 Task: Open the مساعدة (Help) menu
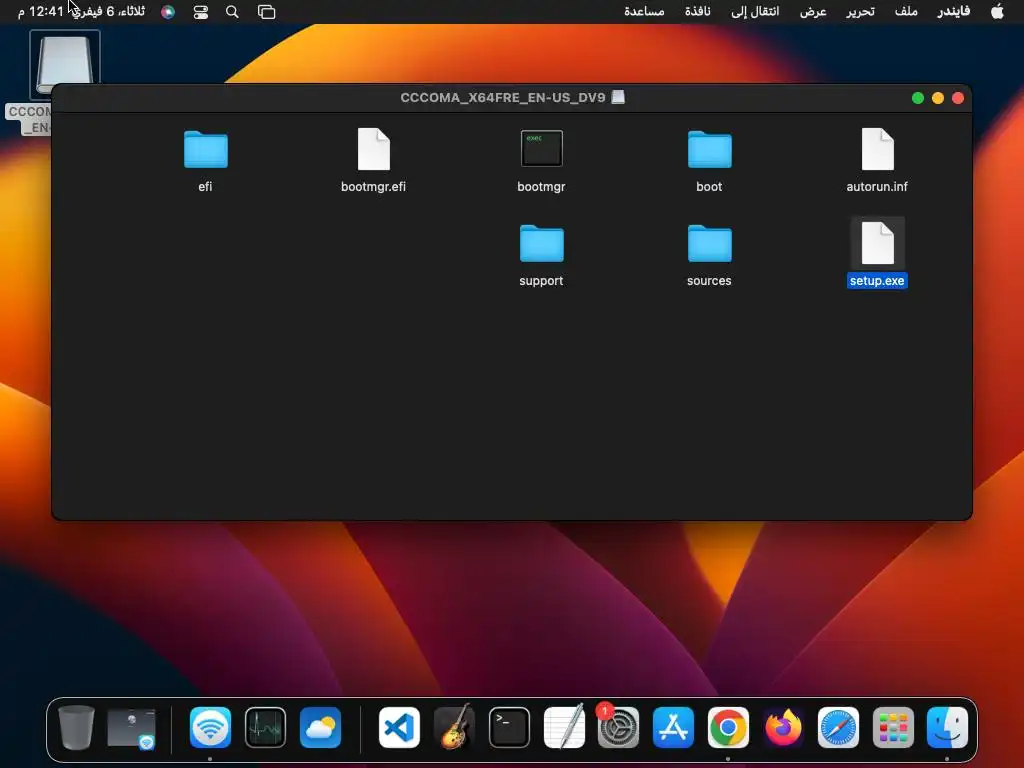point(644,11)
